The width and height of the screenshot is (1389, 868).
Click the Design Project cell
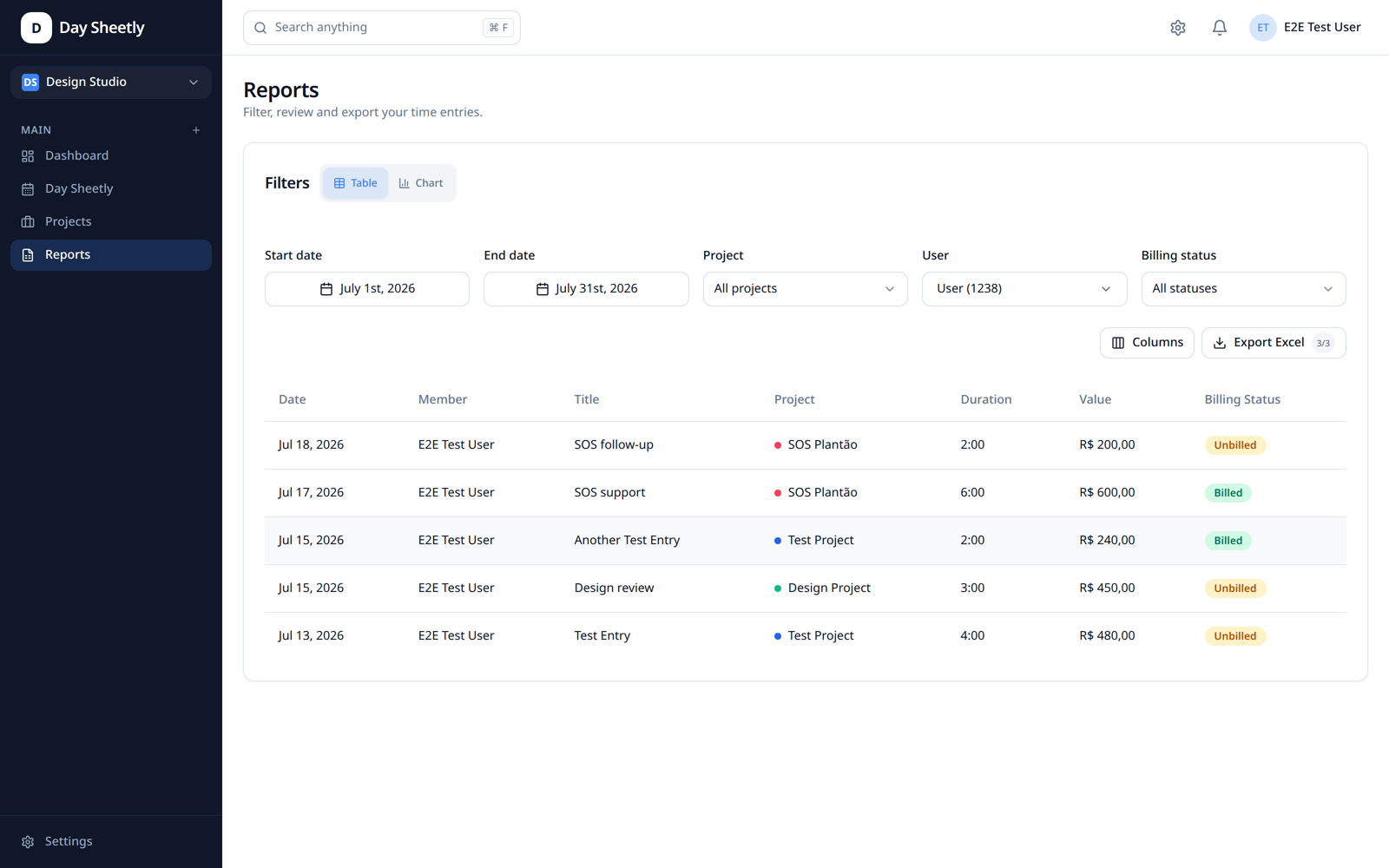click(822, 589)
